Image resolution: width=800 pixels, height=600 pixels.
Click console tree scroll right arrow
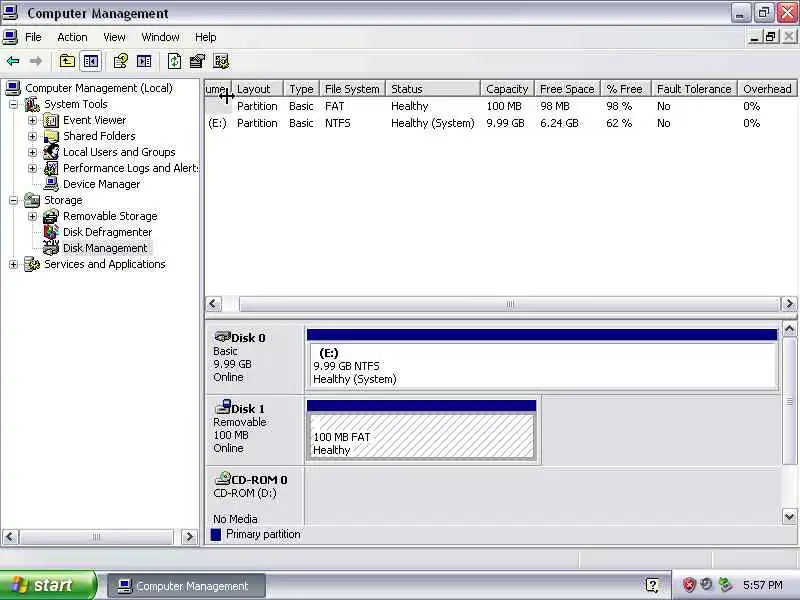(189, 537)
